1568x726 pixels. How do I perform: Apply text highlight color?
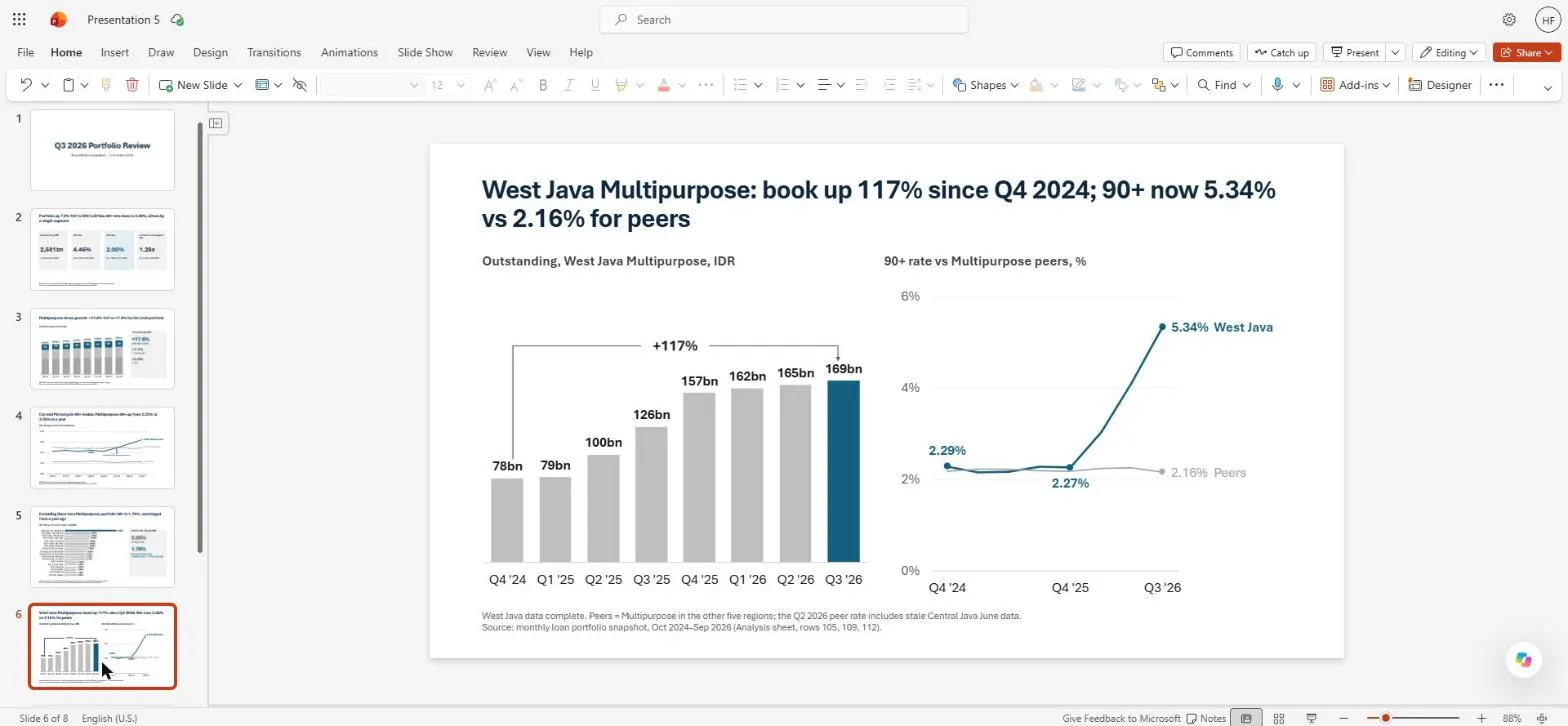[621, 85]
